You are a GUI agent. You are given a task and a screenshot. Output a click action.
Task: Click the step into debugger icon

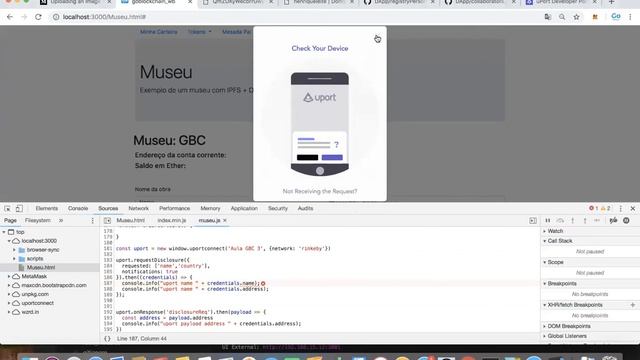573,221
